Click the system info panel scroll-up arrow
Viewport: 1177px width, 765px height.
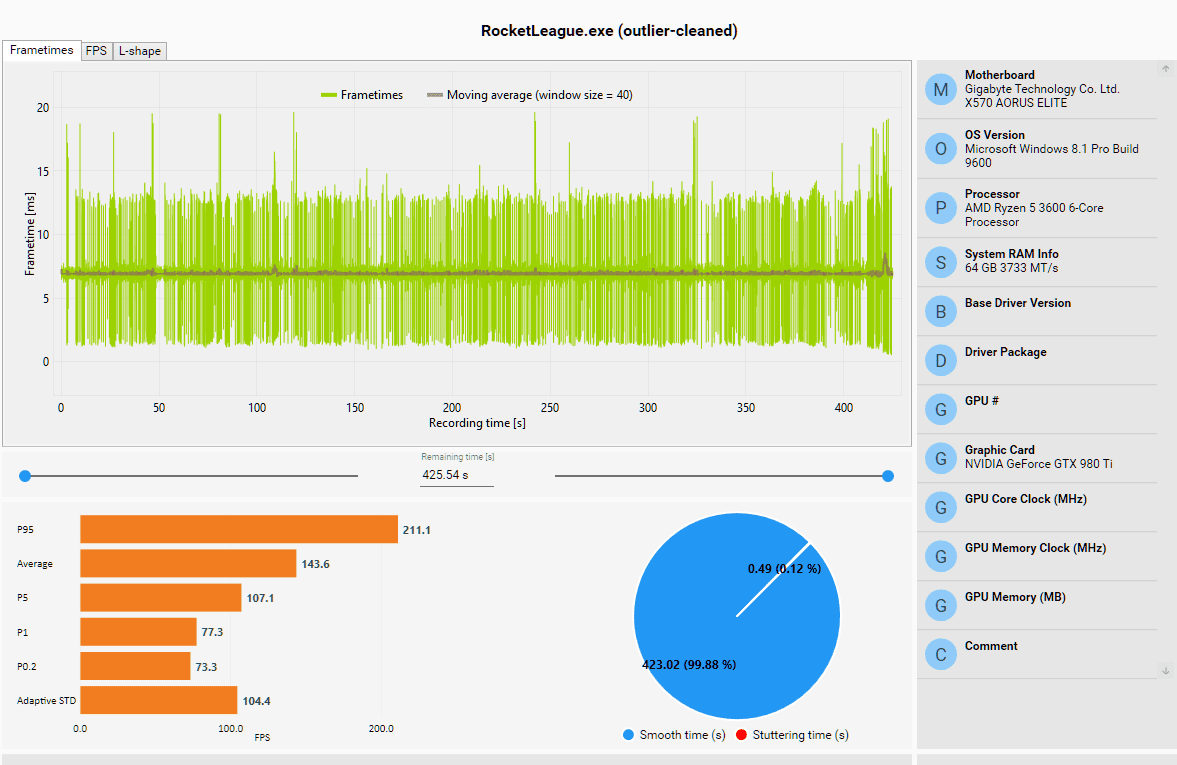1166,68
